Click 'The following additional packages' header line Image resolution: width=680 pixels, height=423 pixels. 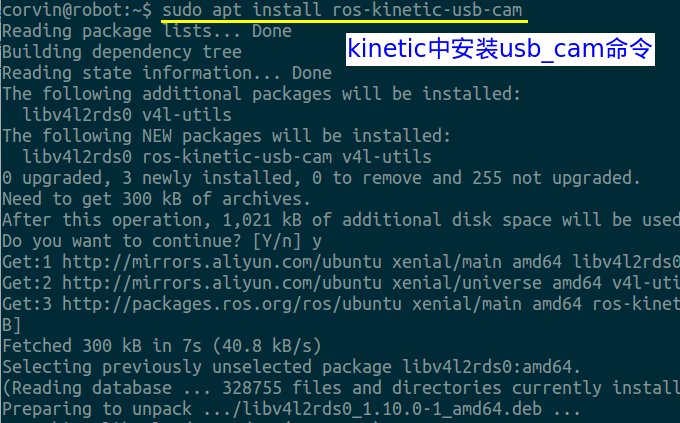262,94
